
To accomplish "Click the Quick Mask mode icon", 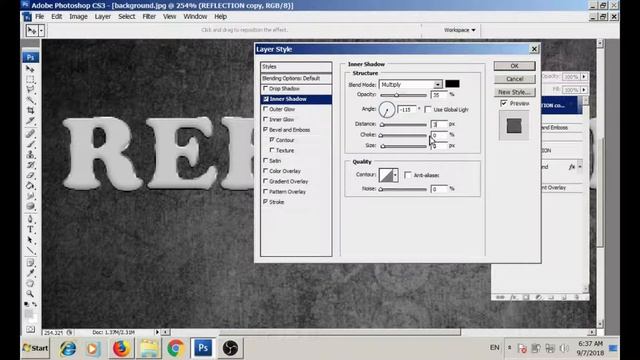I will pyautogui.click(x=30, y=329).
